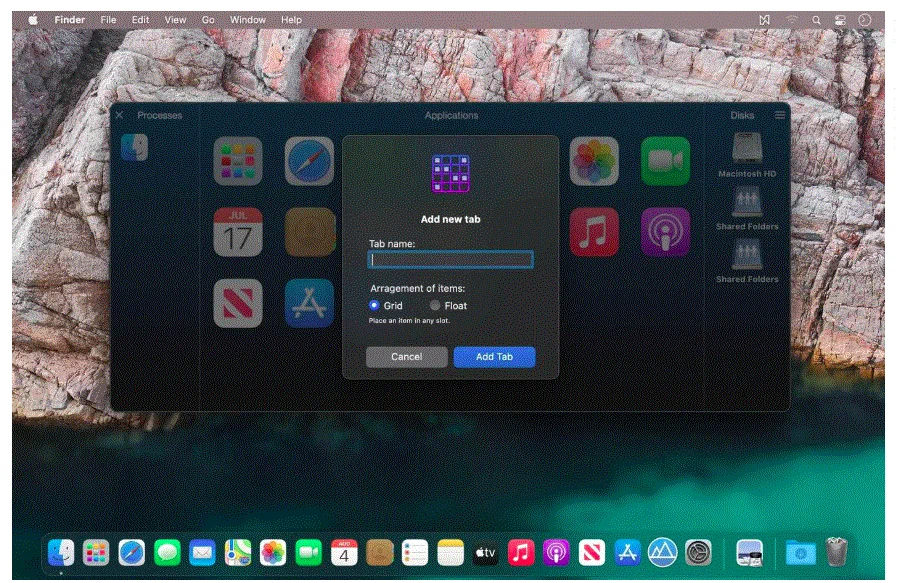Cancel the Add new tab dialog
899x583 pixels.
tap(406, 357)
